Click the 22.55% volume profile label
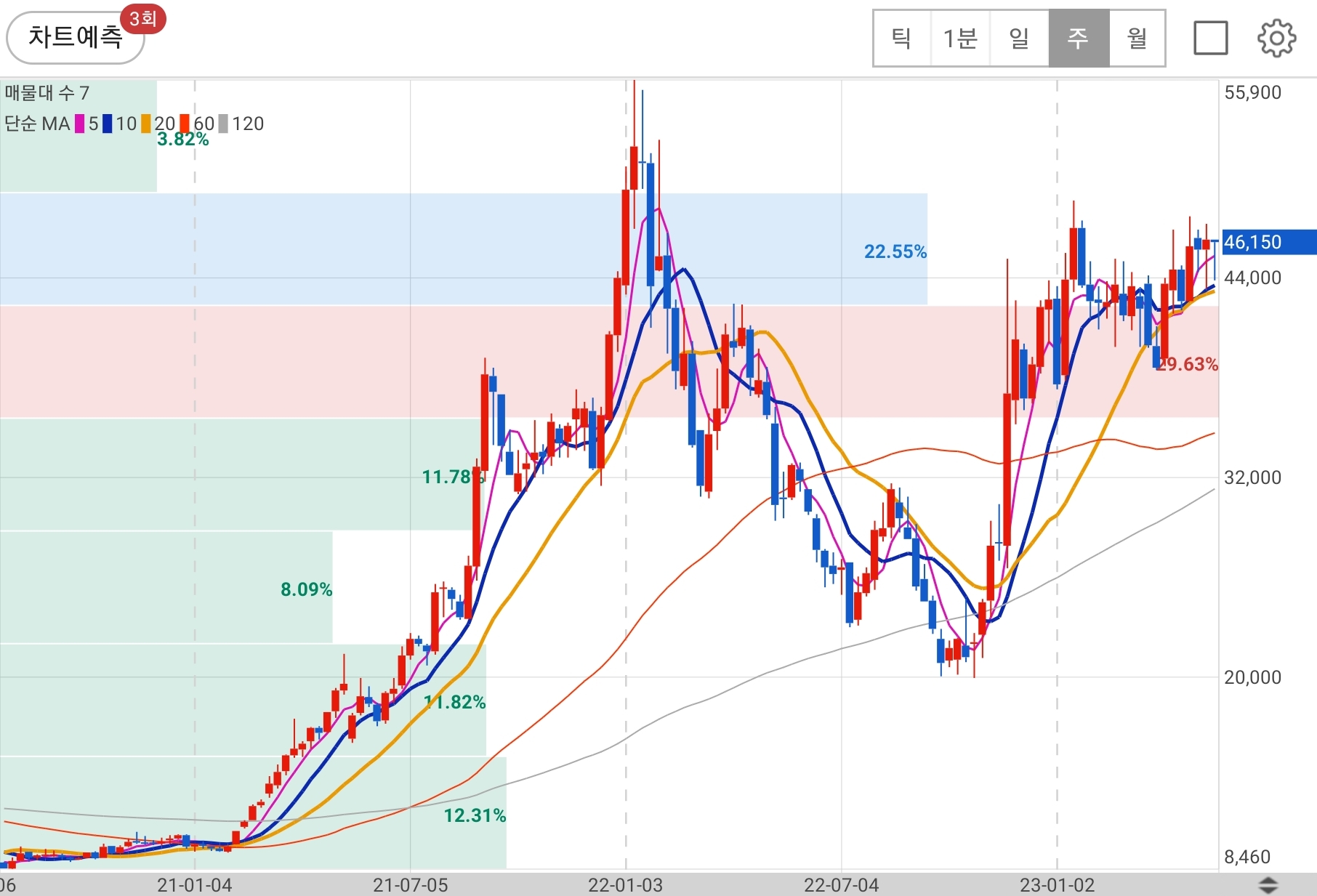The height and width of the screenshot is (896, 1317). 895,252
